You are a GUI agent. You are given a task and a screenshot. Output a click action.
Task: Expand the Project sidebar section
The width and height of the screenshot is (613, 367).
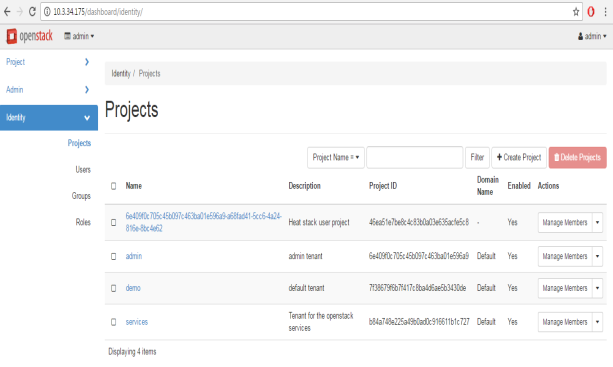click(48, 62)
